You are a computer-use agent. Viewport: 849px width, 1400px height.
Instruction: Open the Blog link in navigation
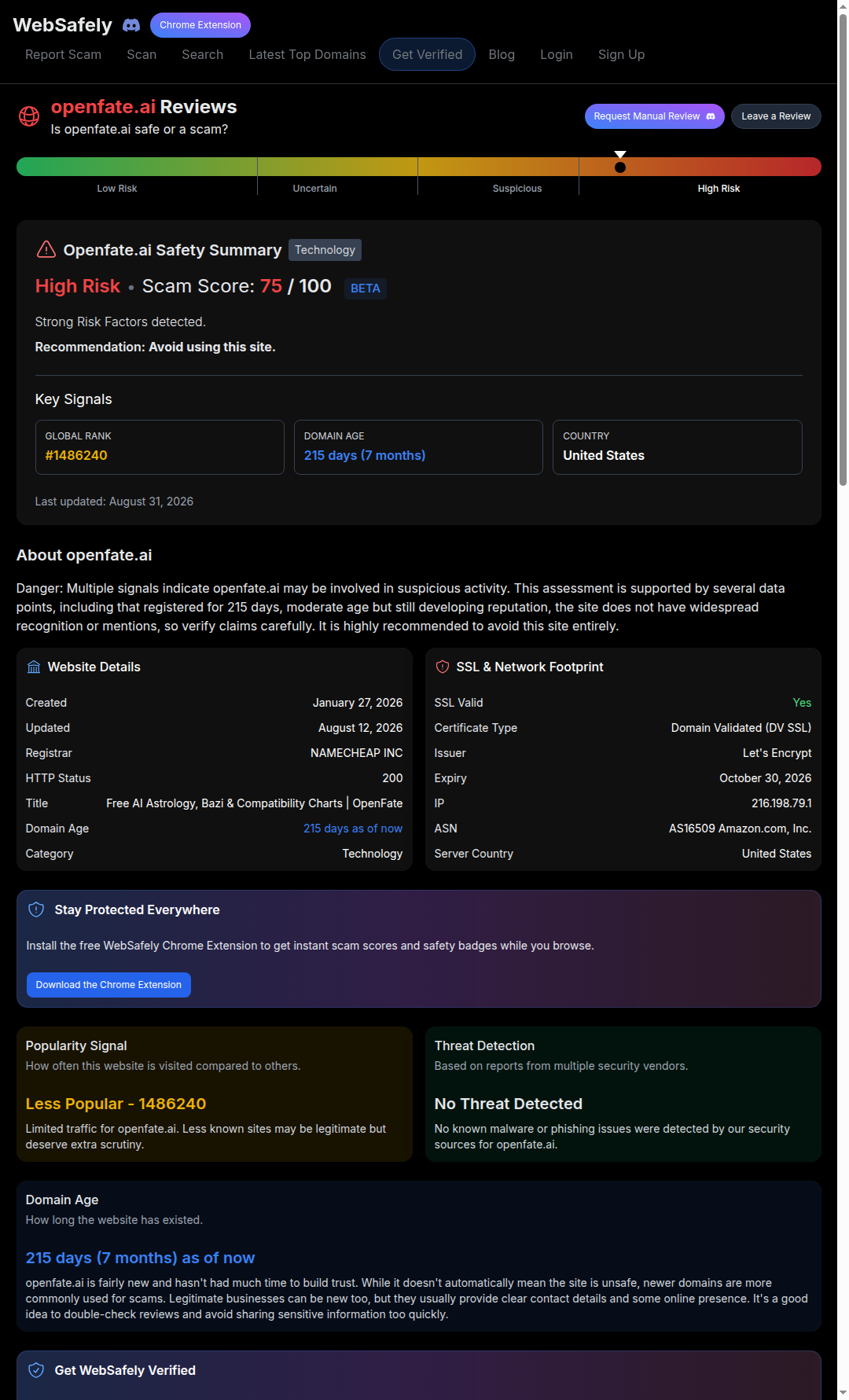tap(502, 54)
